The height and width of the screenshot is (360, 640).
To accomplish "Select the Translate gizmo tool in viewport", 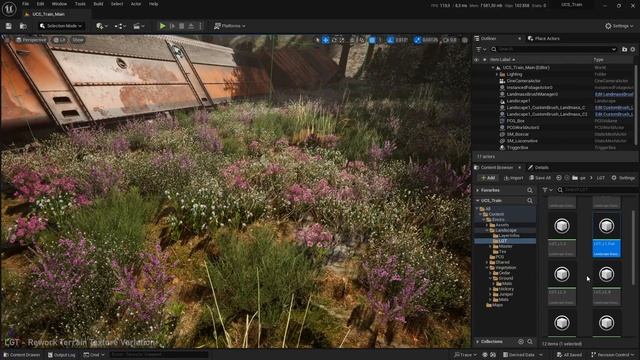I will click(x=326, y=40).
